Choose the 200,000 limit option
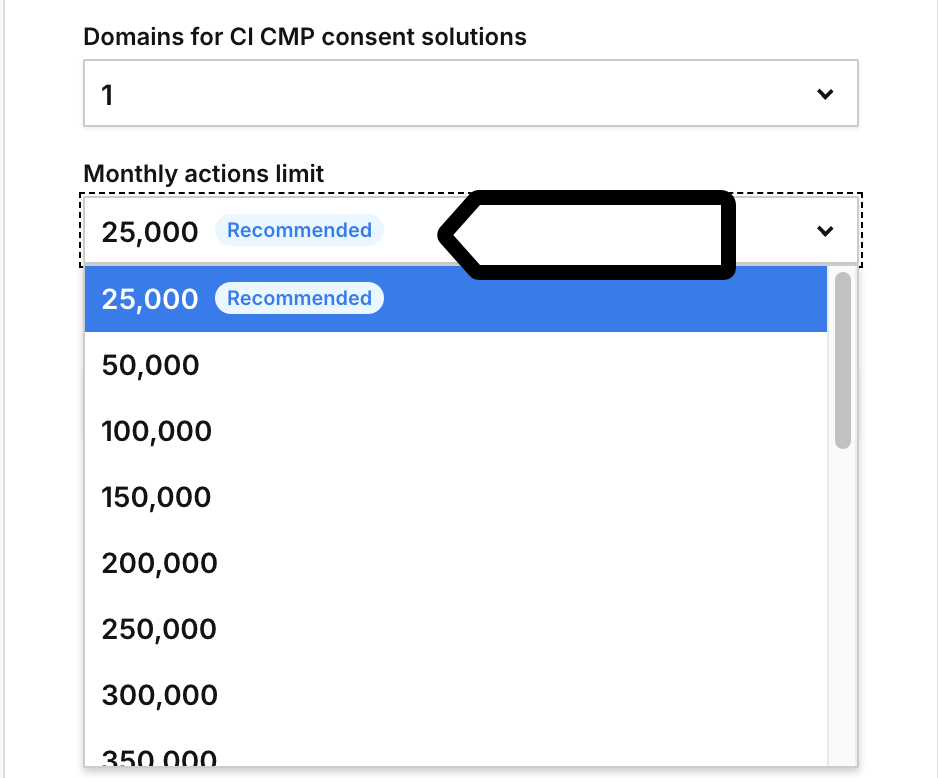The width and height of the screenshot is (938, 778). click(159, 562)
